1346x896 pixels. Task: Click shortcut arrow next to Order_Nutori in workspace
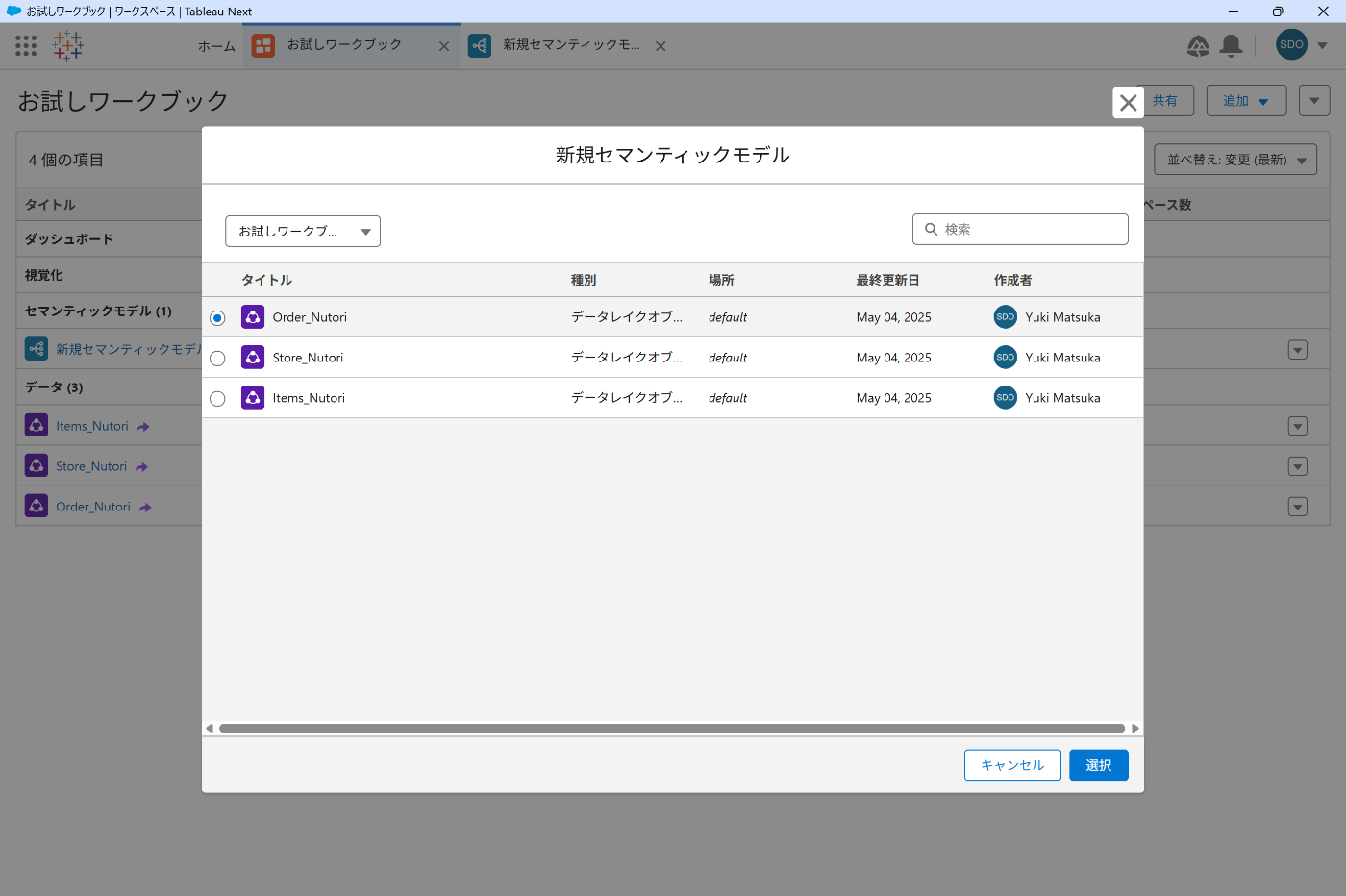tap(145, 508)
